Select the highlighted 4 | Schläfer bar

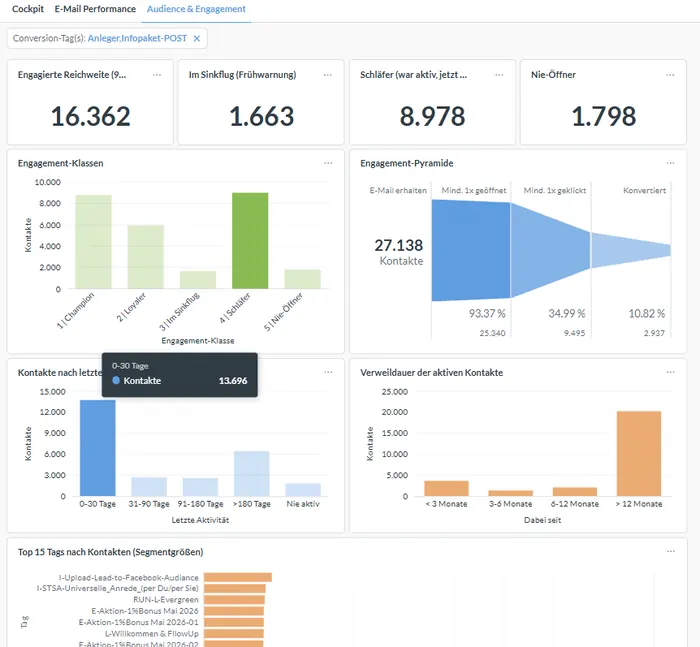coord(250,241)
